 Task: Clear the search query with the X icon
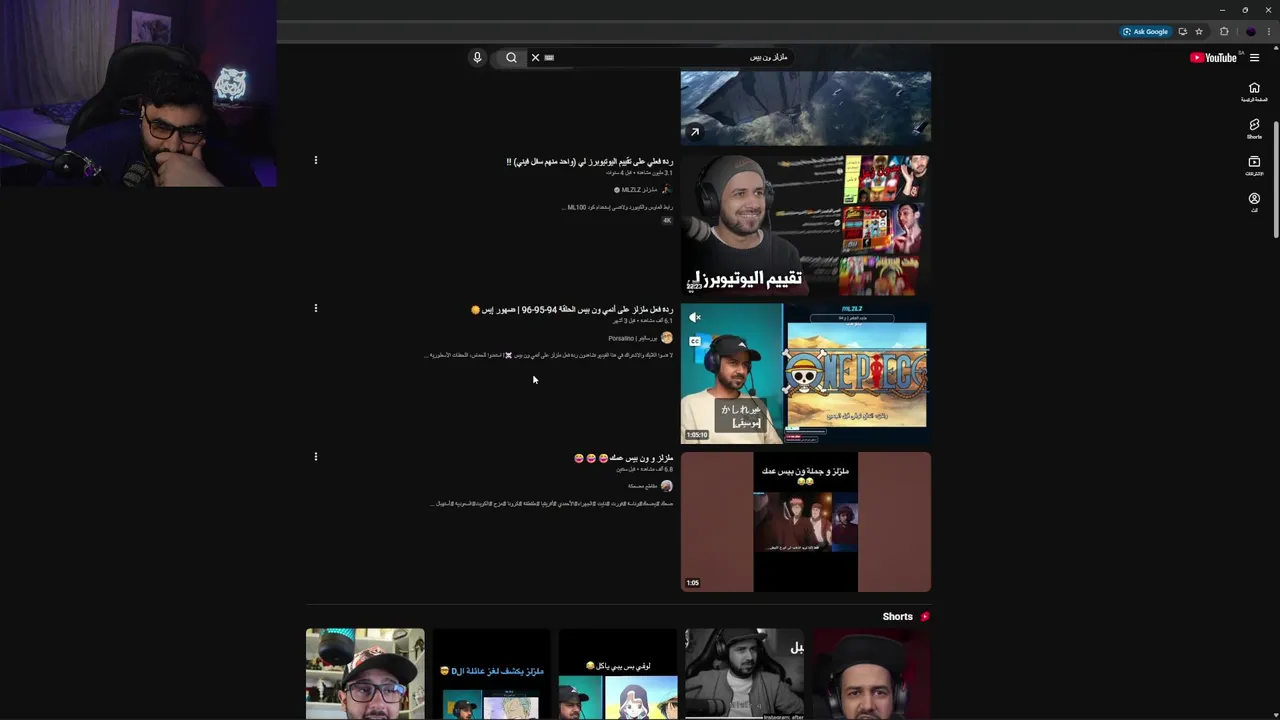[x=535, y=57]
